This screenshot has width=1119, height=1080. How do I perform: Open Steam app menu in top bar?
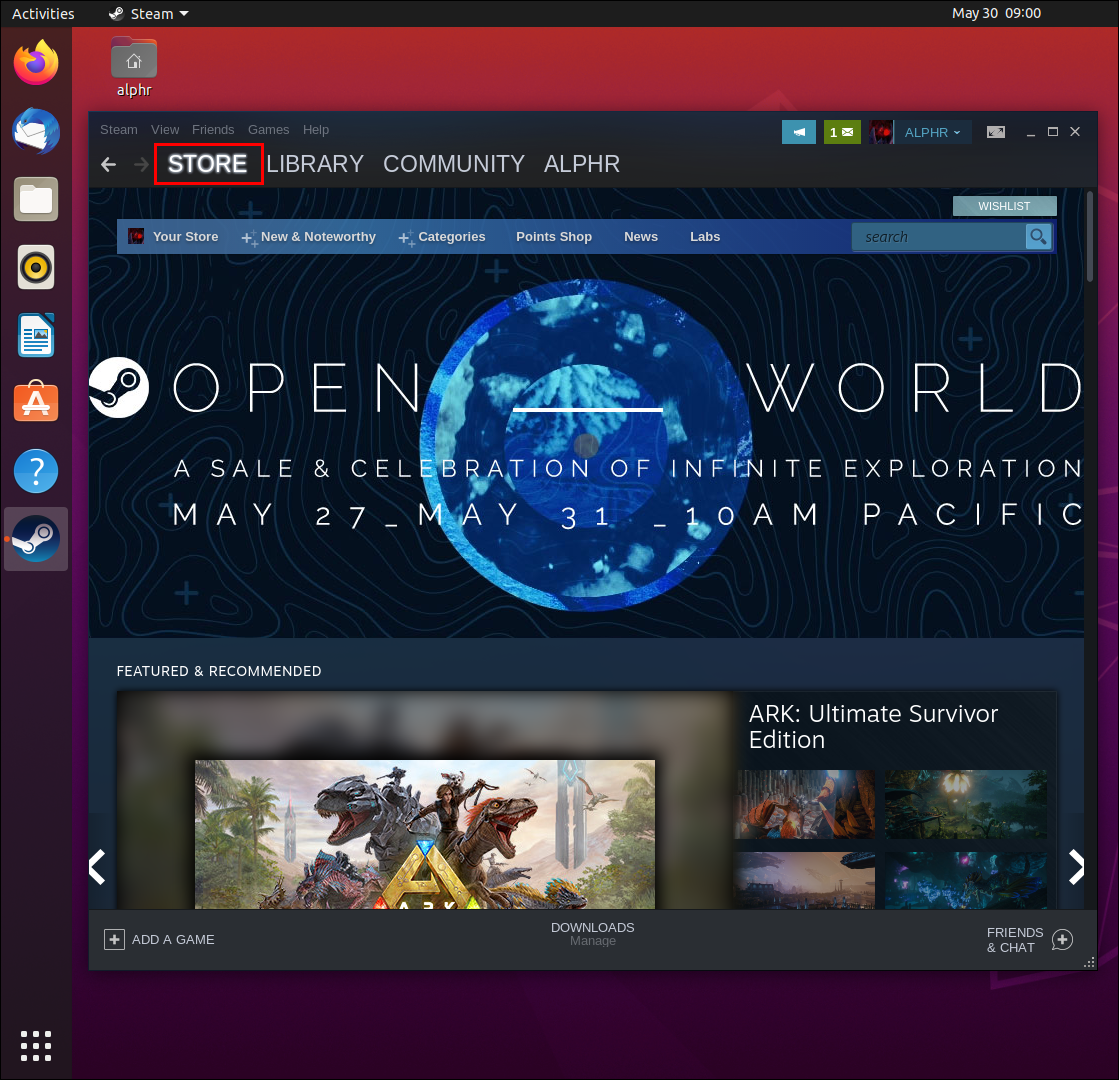click(x=148, y=14)
